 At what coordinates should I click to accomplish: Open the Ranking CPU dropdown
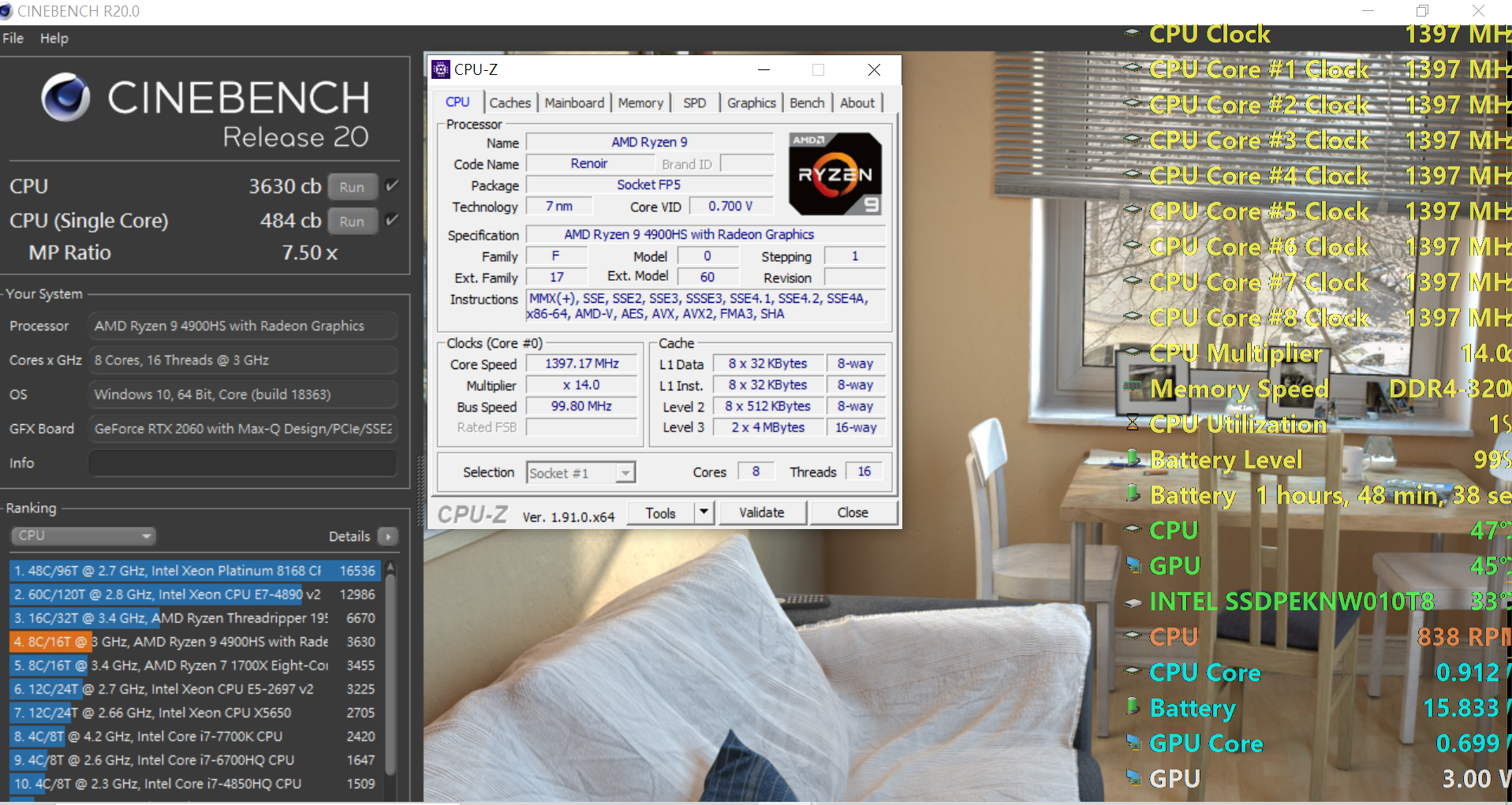point(83,535)
